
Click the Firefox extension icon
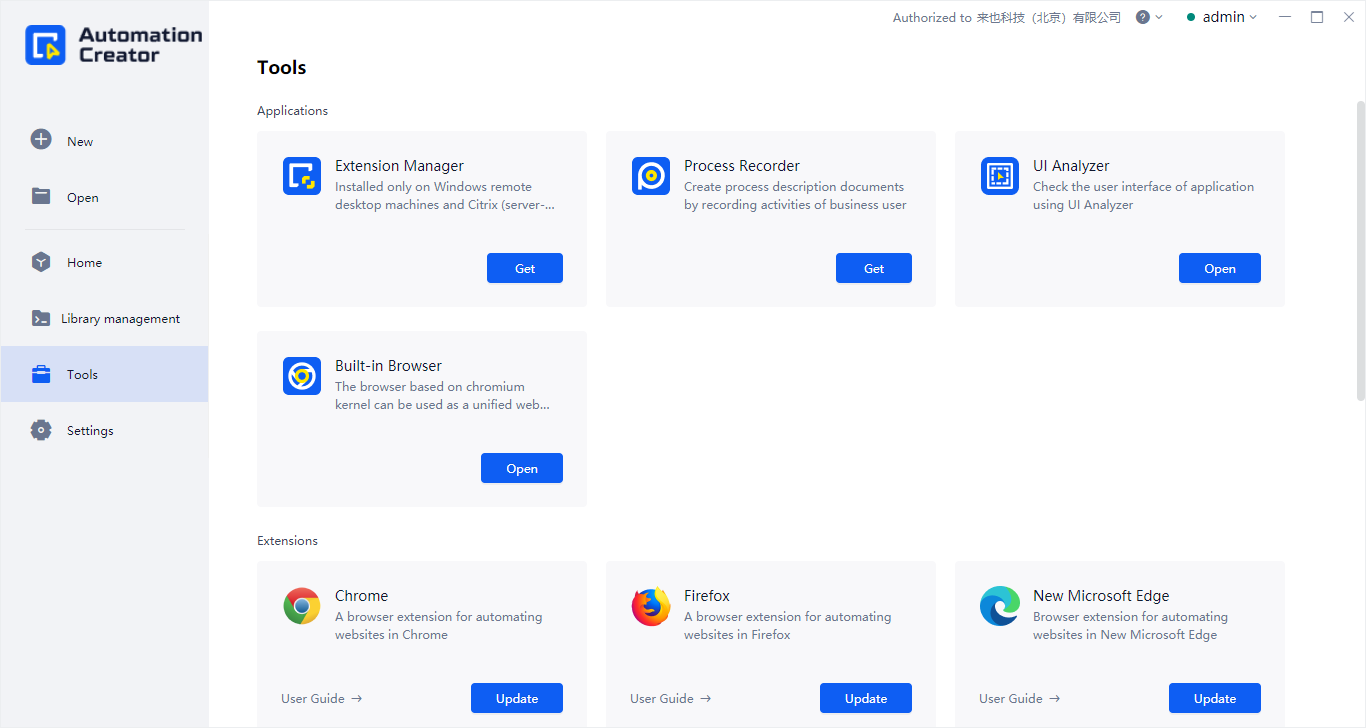(x=651, y=606)
